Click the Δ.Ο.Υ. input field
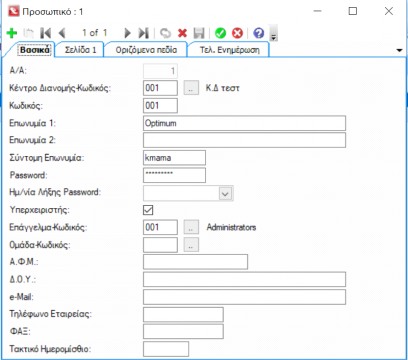 coord(244,279)
